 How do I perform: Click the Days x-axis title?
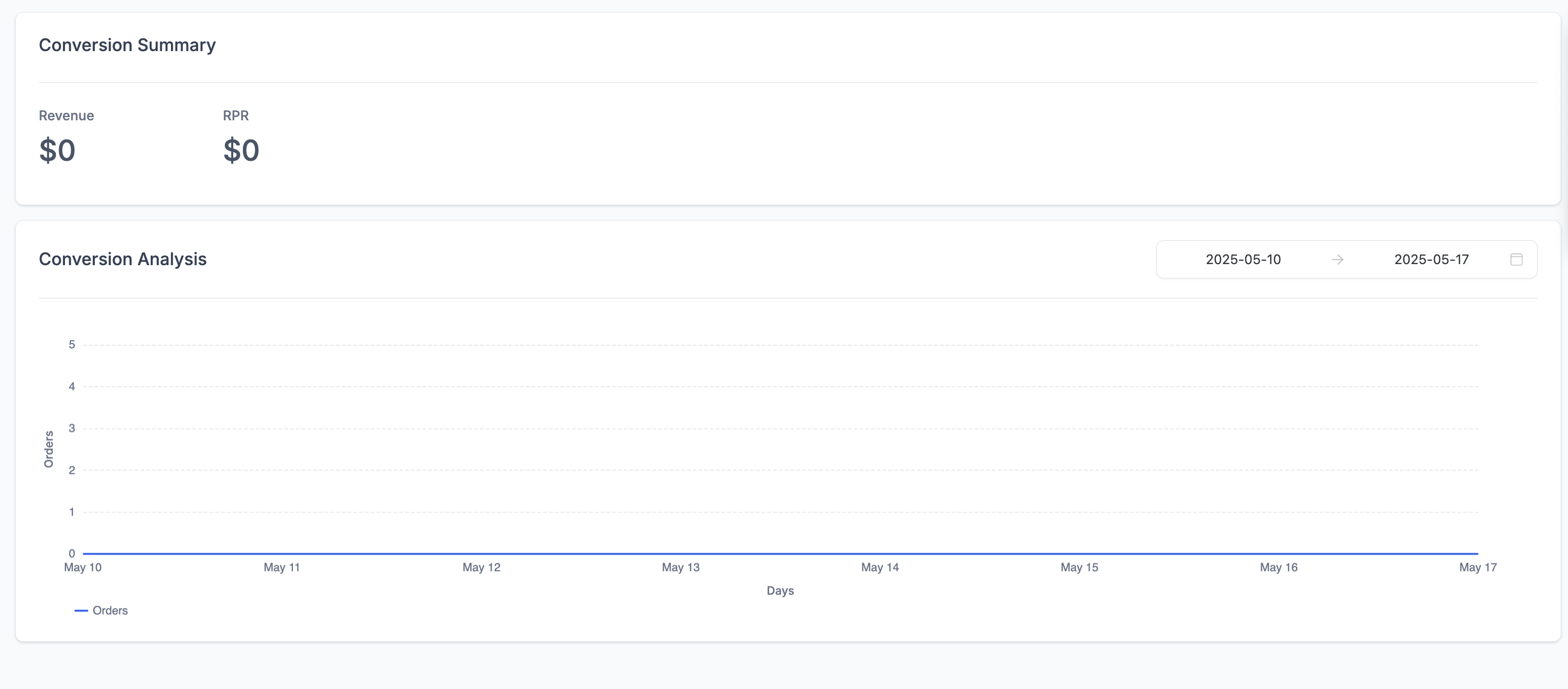pyautogui.click(x=780, y=590)
